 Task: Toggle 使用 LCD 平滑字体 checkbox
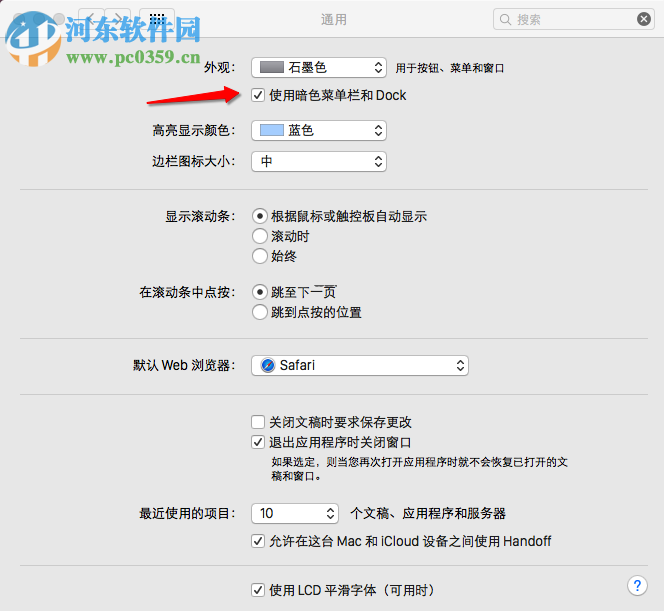coord(258,590)
